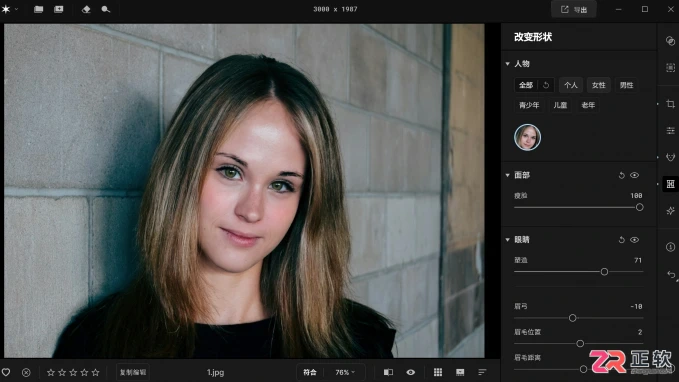Open the folder browse icon
Viewport: 679px width, 382px height.
(39, 9)
